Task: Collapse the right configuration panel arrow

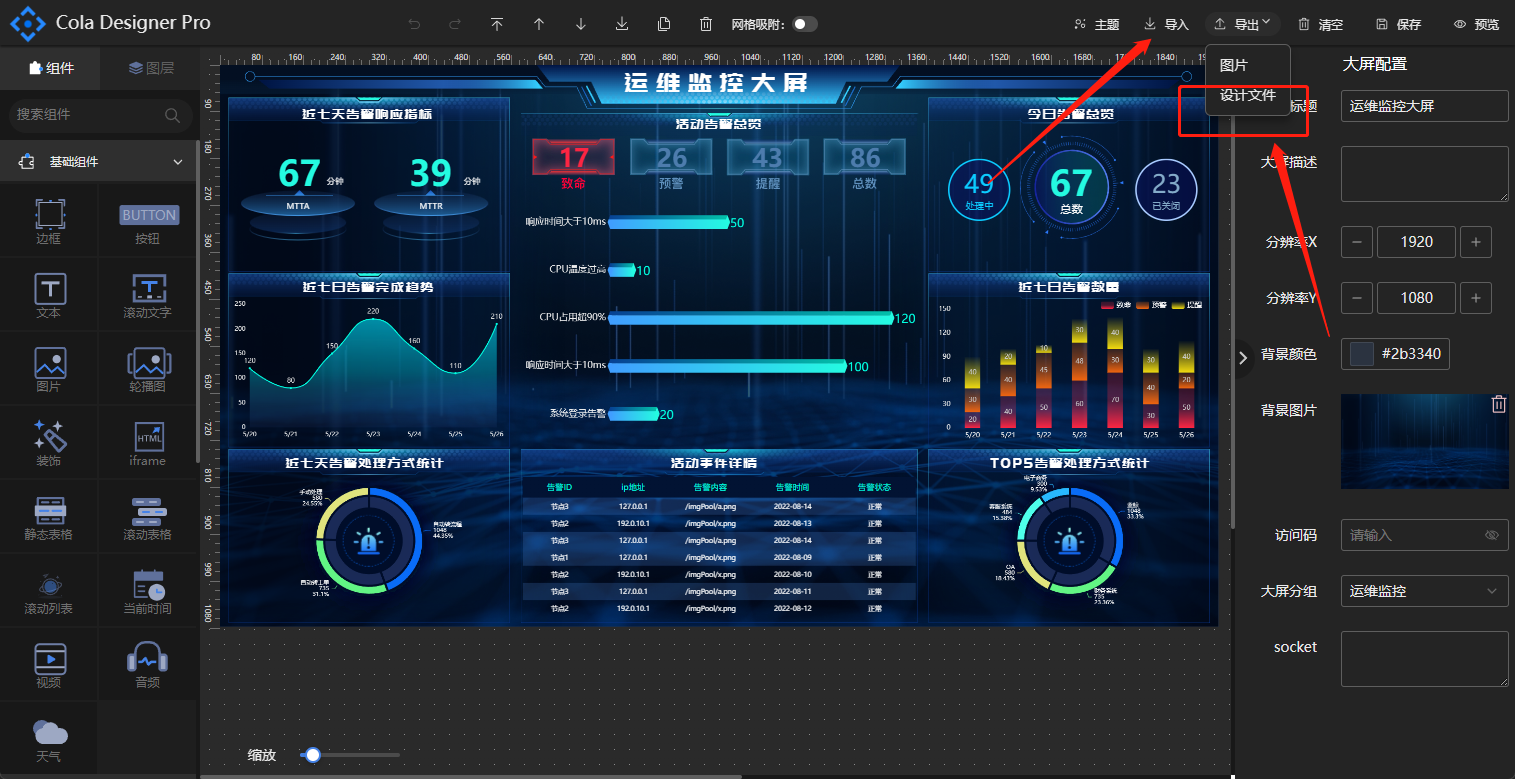Action: tap(1243, 357)
